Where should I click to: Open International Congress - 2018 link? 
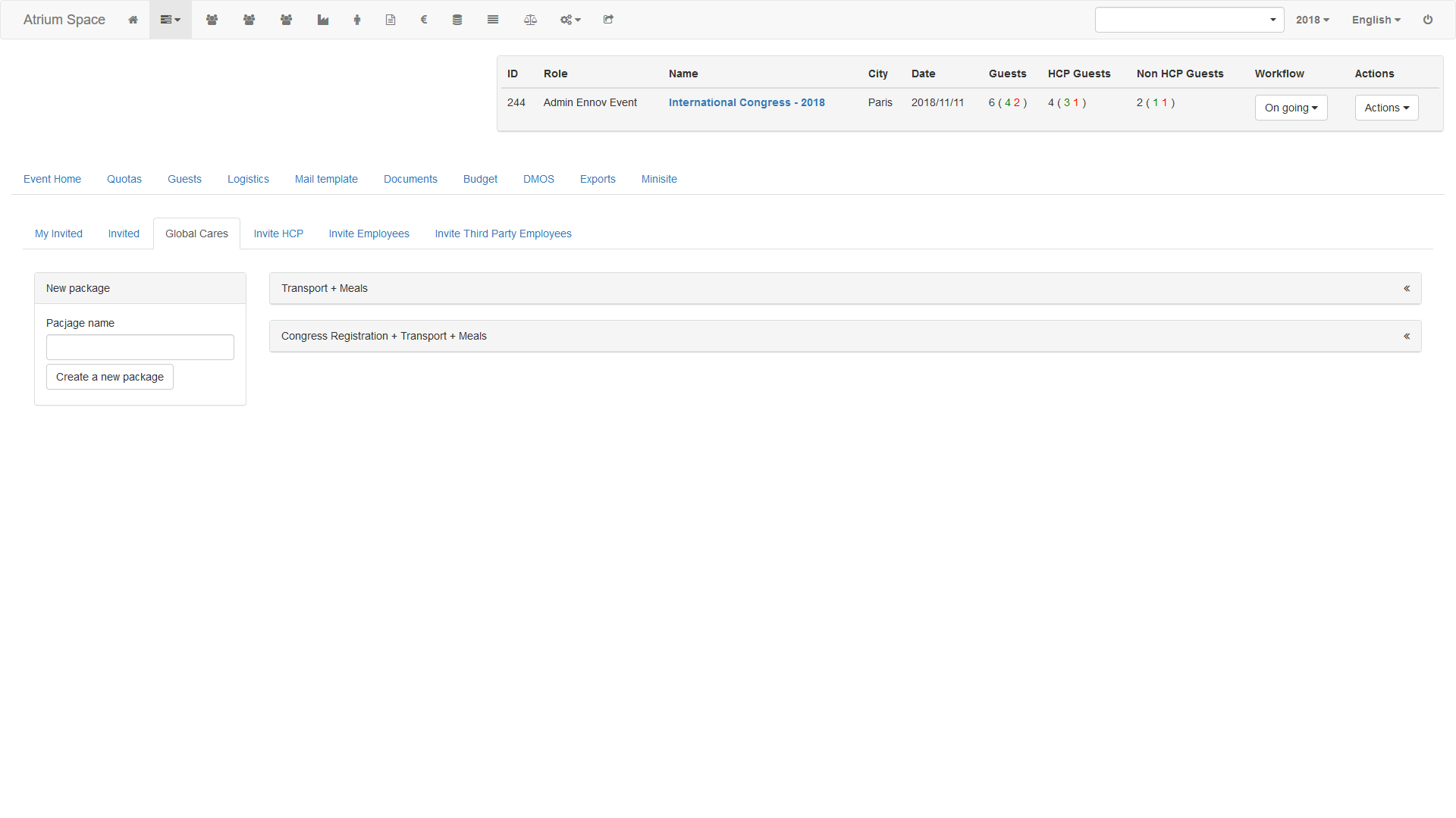[746, 102]
